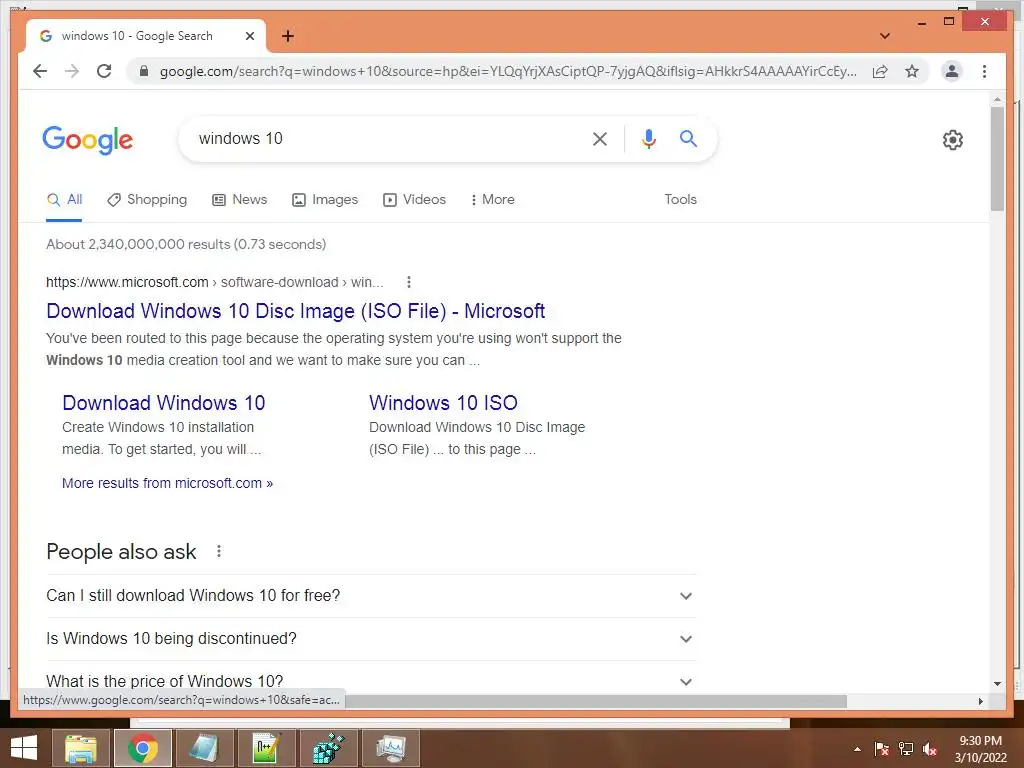
Task: Open the Chrome profile avatar
Action: tap(952, 71)
